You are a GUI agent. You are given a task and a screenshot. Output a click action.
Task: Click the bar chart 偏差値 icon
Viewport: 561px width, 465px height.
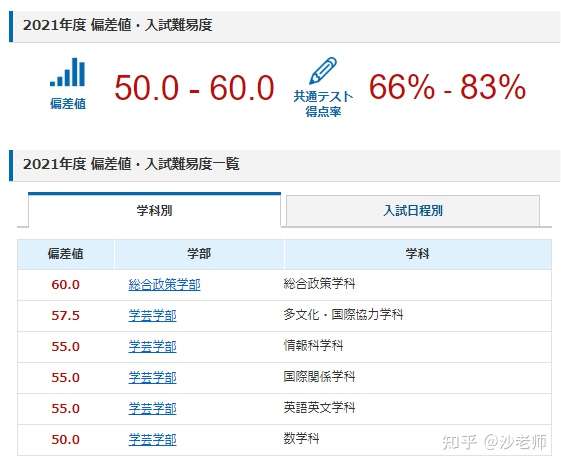pos(68,72)
